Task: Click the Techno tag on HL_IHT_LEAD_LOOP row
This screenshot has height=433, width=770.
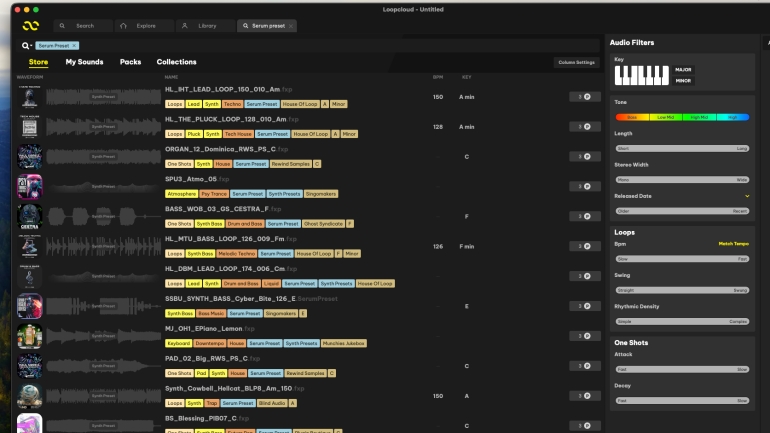Action: [232, 104]
